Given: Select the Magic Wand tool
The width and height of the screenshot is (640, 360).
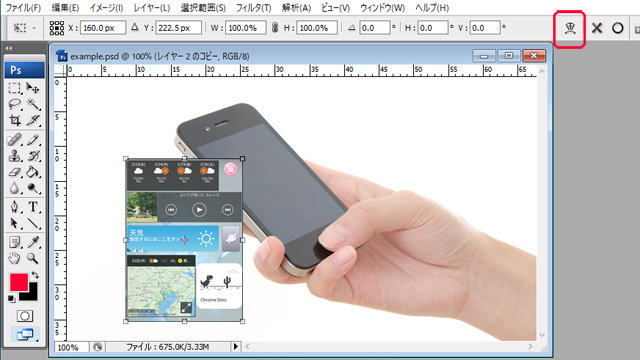Looking at the screenshot, I should pyautogui.click(x=33, y=104).
